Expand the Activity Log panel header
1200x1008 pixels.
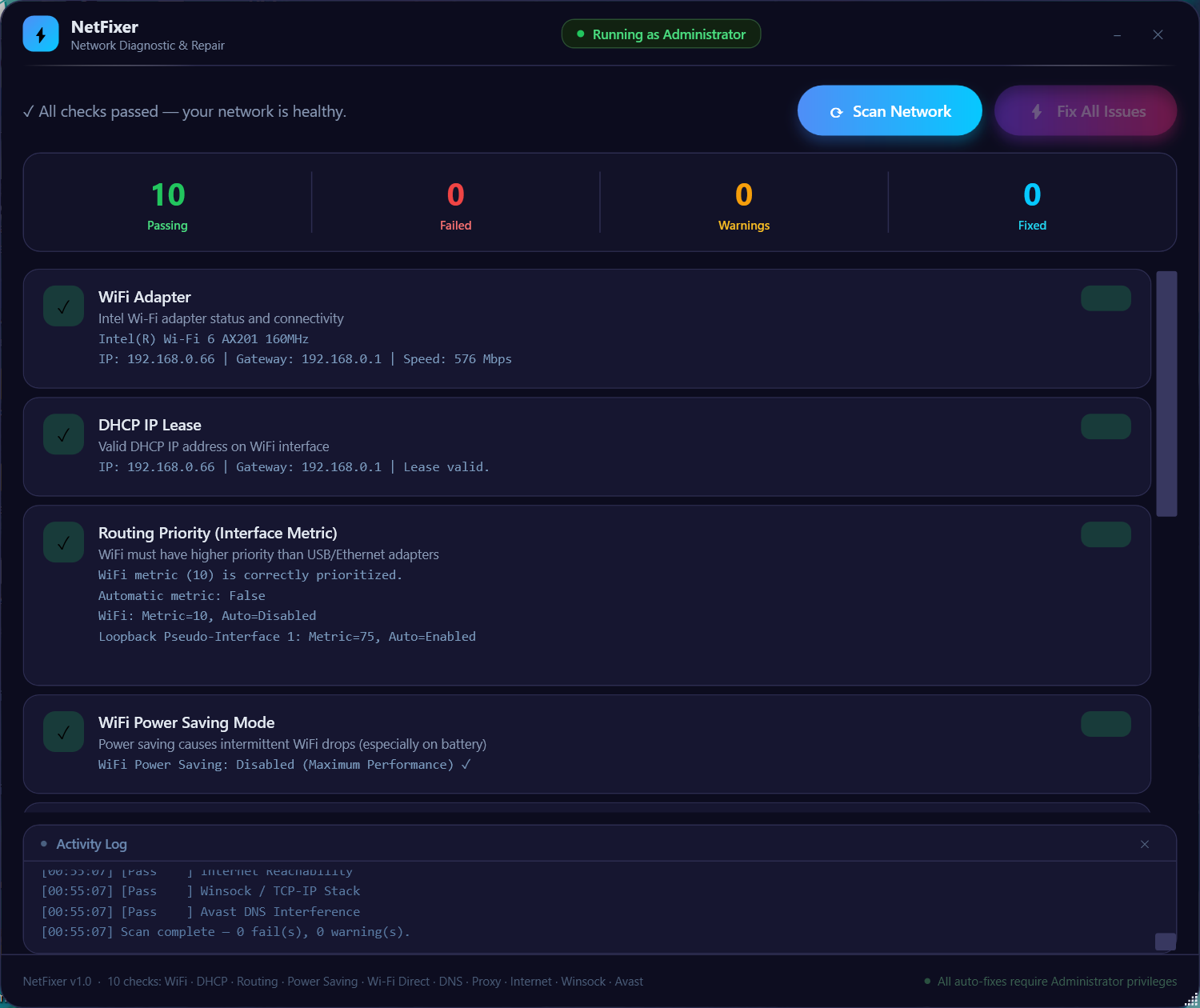pos(91,843)
